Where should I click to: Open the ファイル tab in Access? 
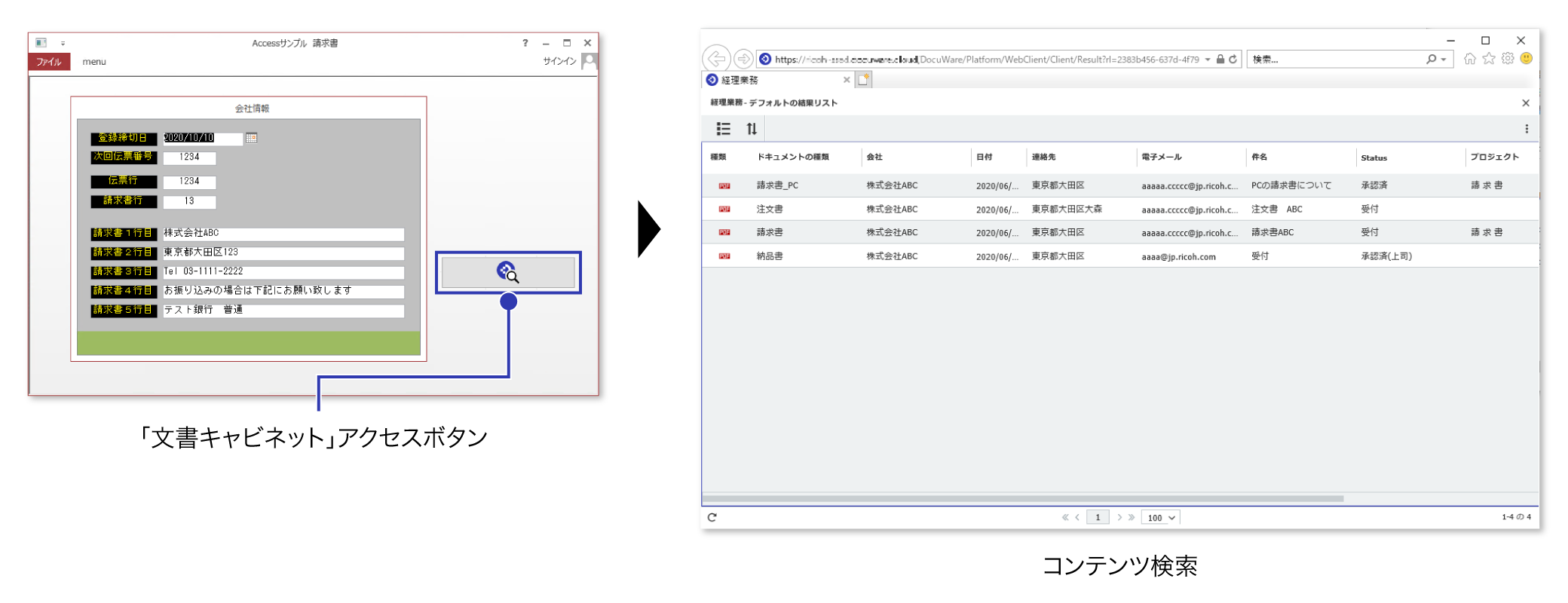tap(49, 62)
